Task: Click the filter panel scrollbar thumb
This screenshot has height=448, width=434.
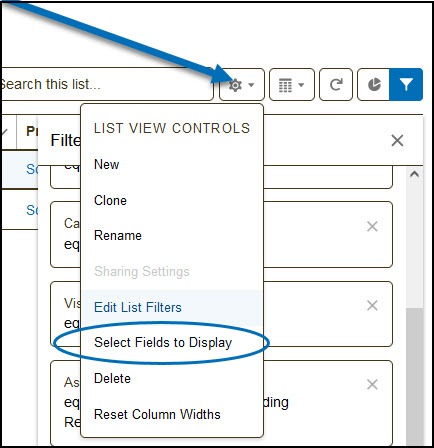Action: [x=414, y=377]
